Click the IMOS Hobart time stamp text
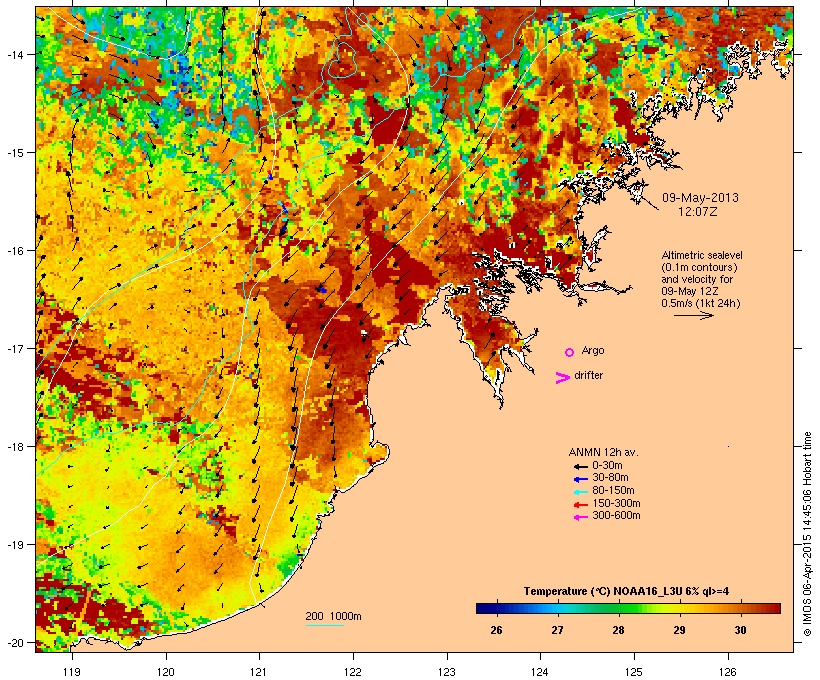 (807, 534)
